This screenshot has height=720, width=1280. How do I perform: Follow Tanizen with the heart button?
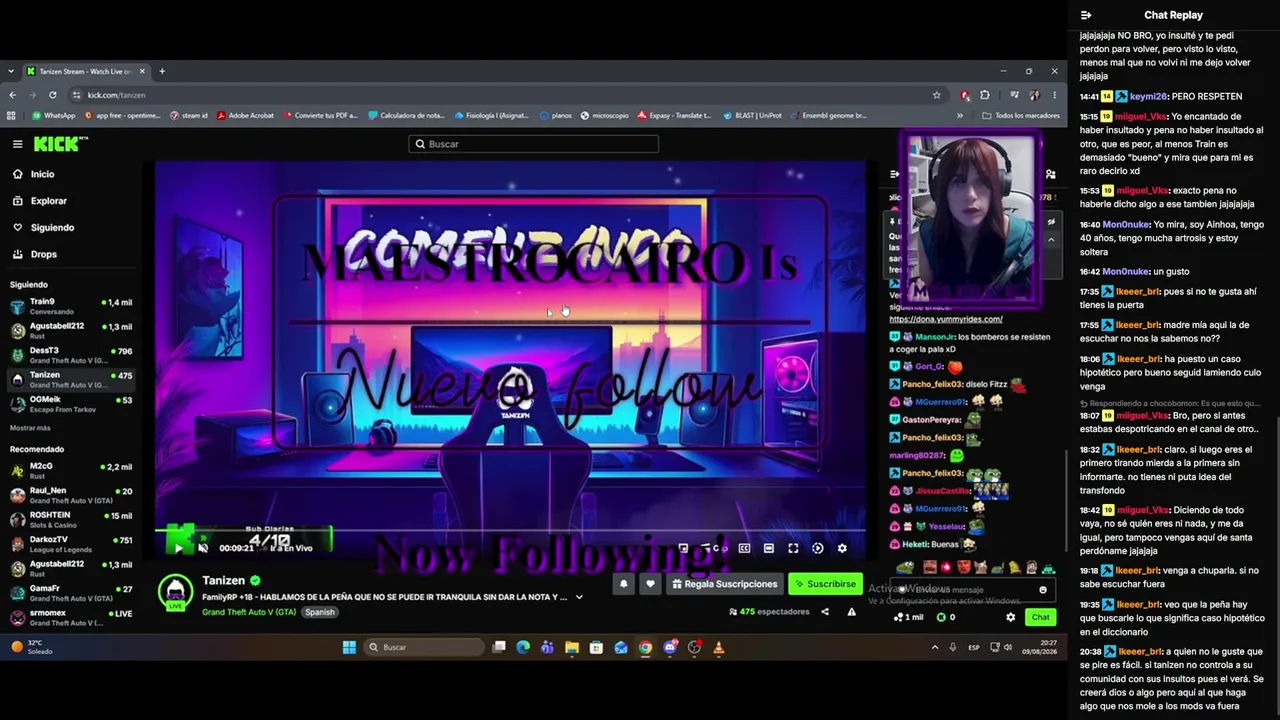point(650,584)
